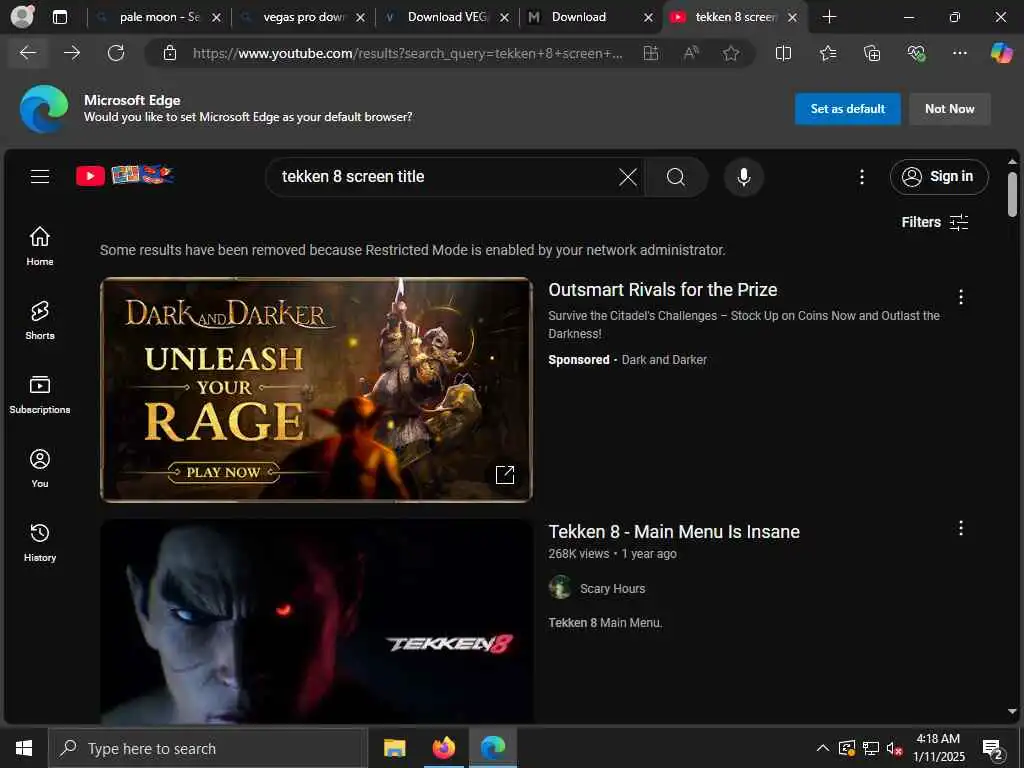Open the muted volume tray icon
This screenshot has height=768, width=1024.
pos(894,748)
